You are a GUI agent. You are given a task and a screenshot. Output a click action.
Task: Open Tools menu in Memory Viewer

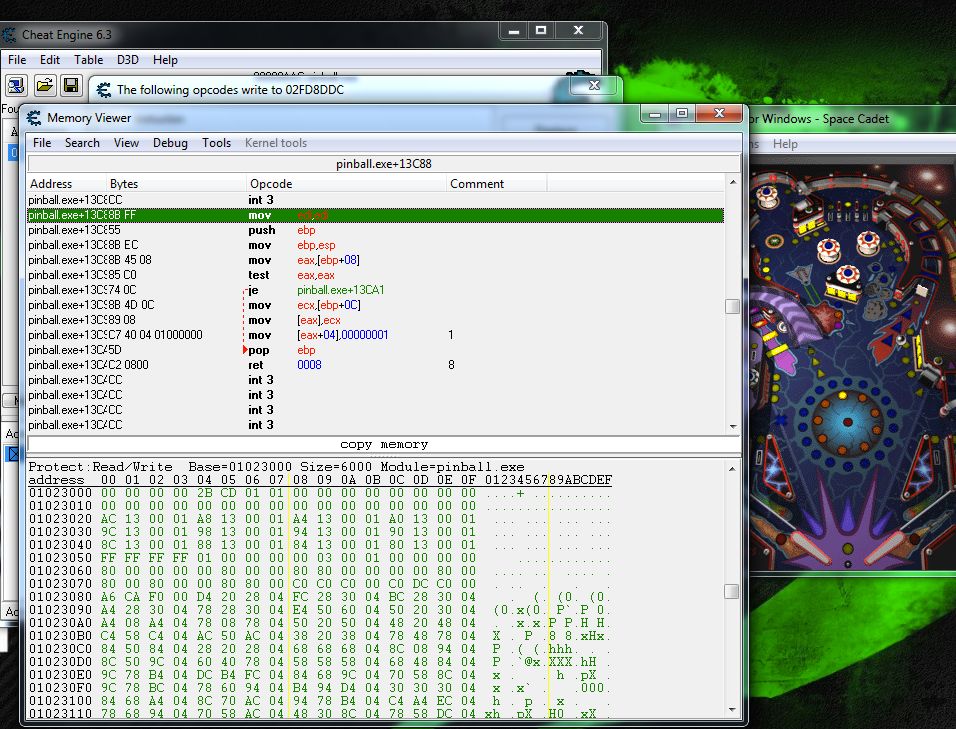click(216, 143)
